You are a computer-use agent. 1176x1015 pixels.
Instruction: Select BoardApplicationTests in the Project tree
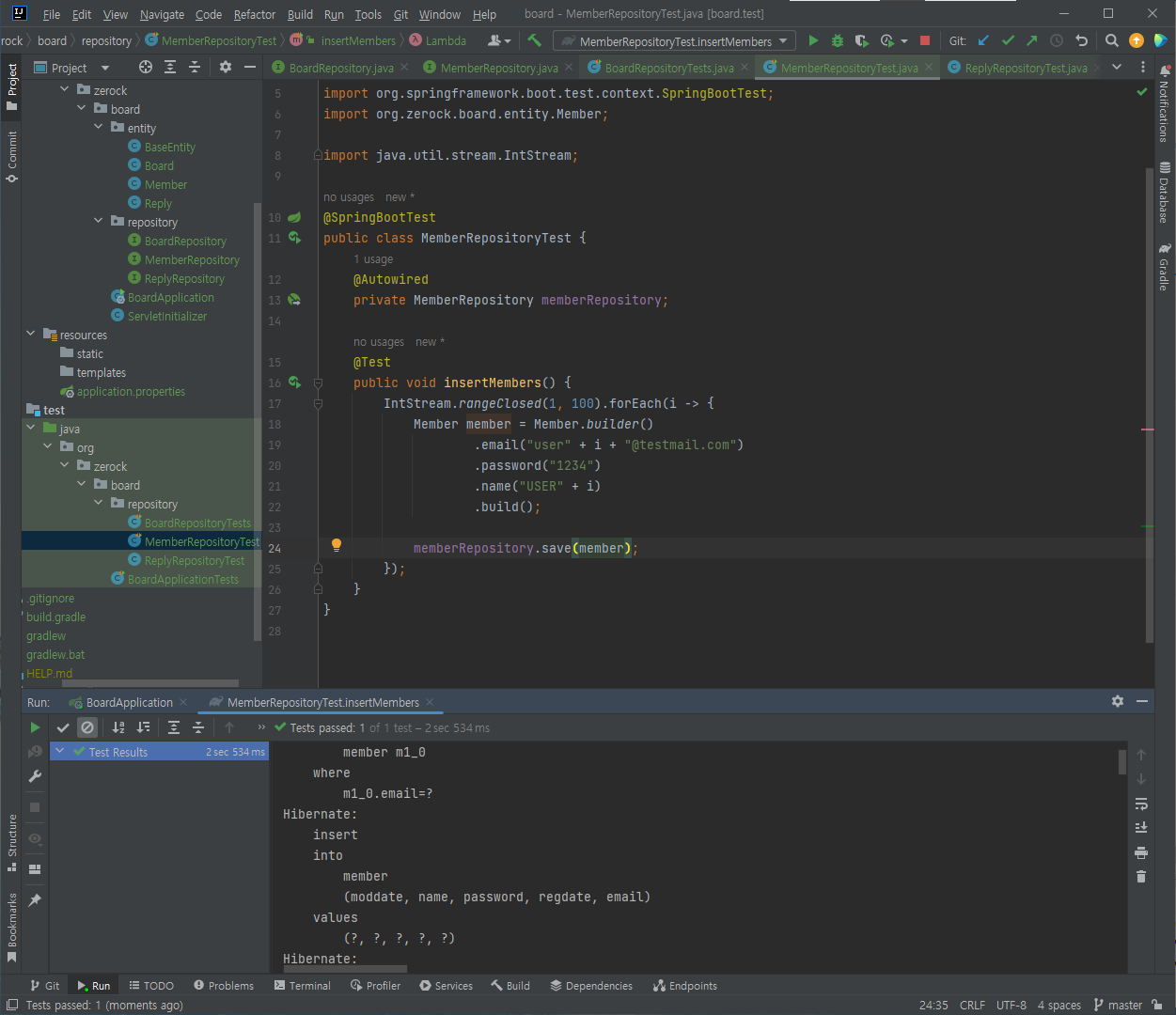point(182,579)
